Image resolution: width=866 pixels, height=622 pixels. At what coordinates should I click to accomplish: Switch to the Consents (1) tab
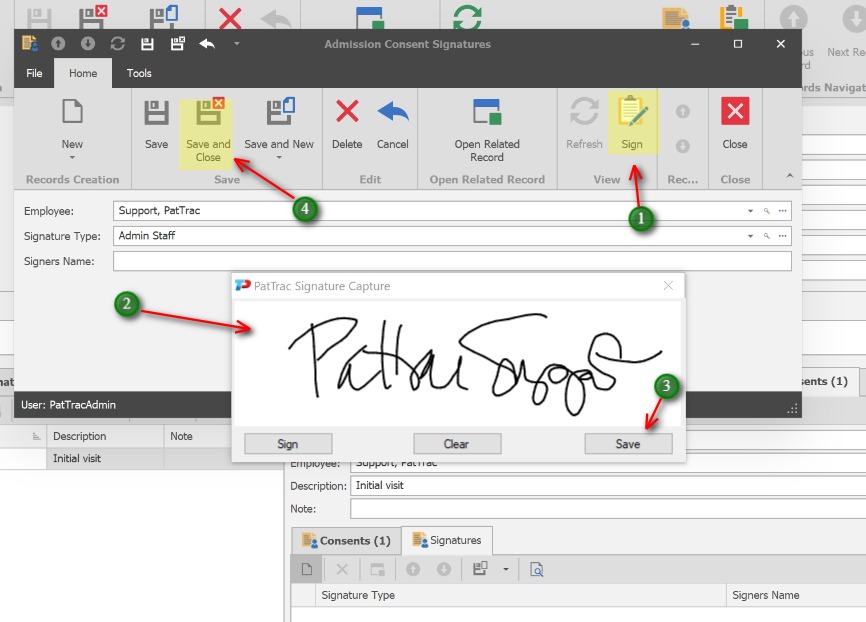(346, 541)
